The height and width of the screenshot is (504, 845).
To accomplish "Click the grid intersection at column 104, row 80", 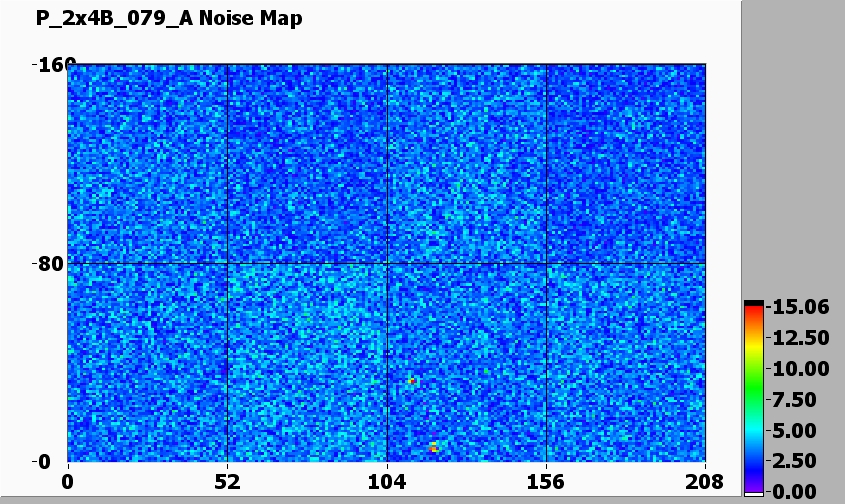I will tap(387, 263).
